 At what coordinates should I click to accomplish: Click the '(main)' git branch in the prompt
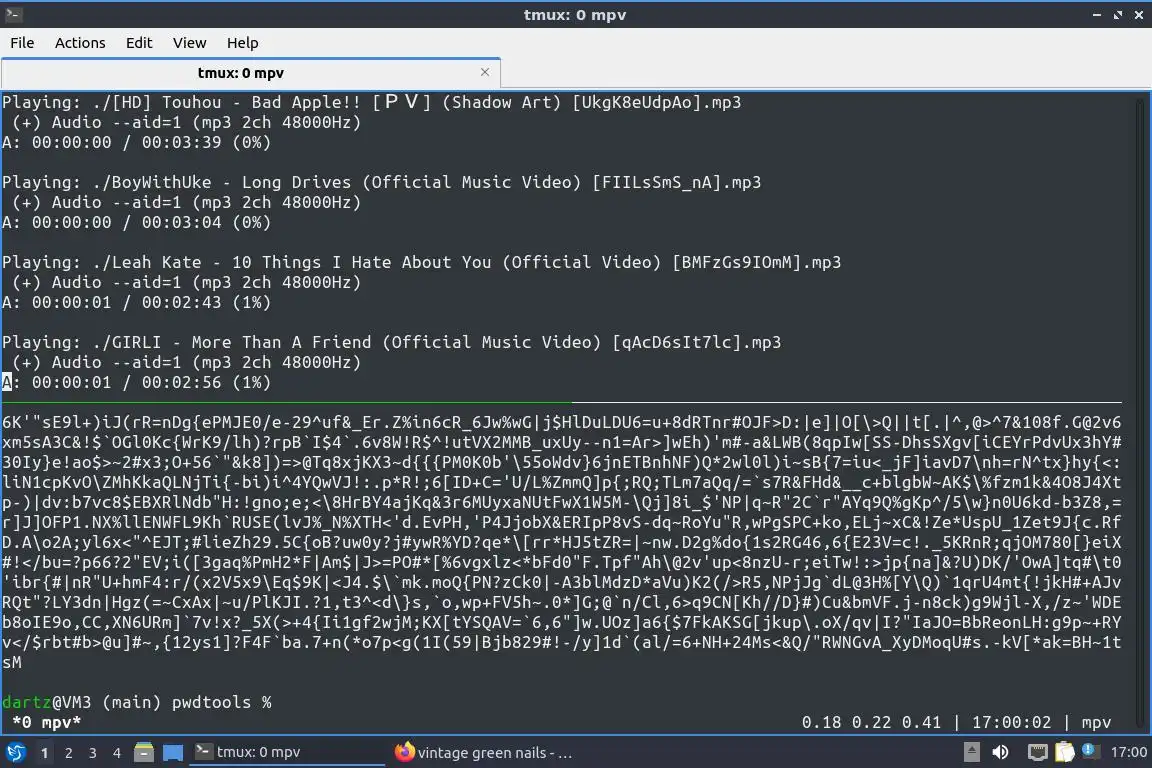[132, 702]
